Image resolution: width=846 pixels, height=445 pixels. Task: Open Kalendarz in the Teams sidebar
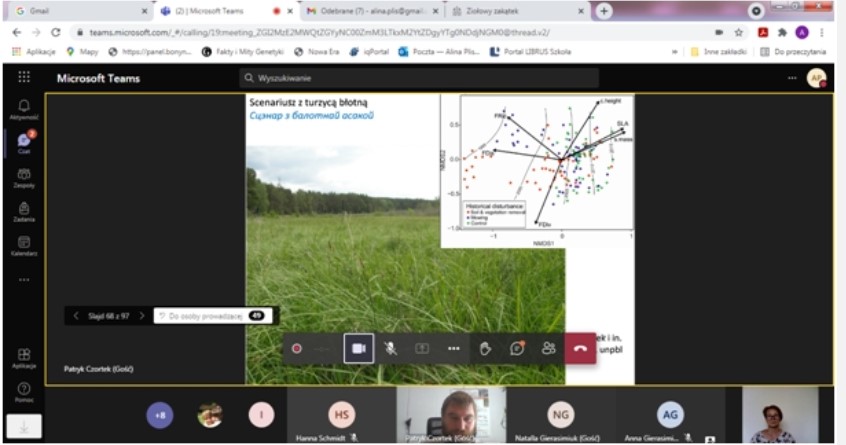[x=24, y=245]
